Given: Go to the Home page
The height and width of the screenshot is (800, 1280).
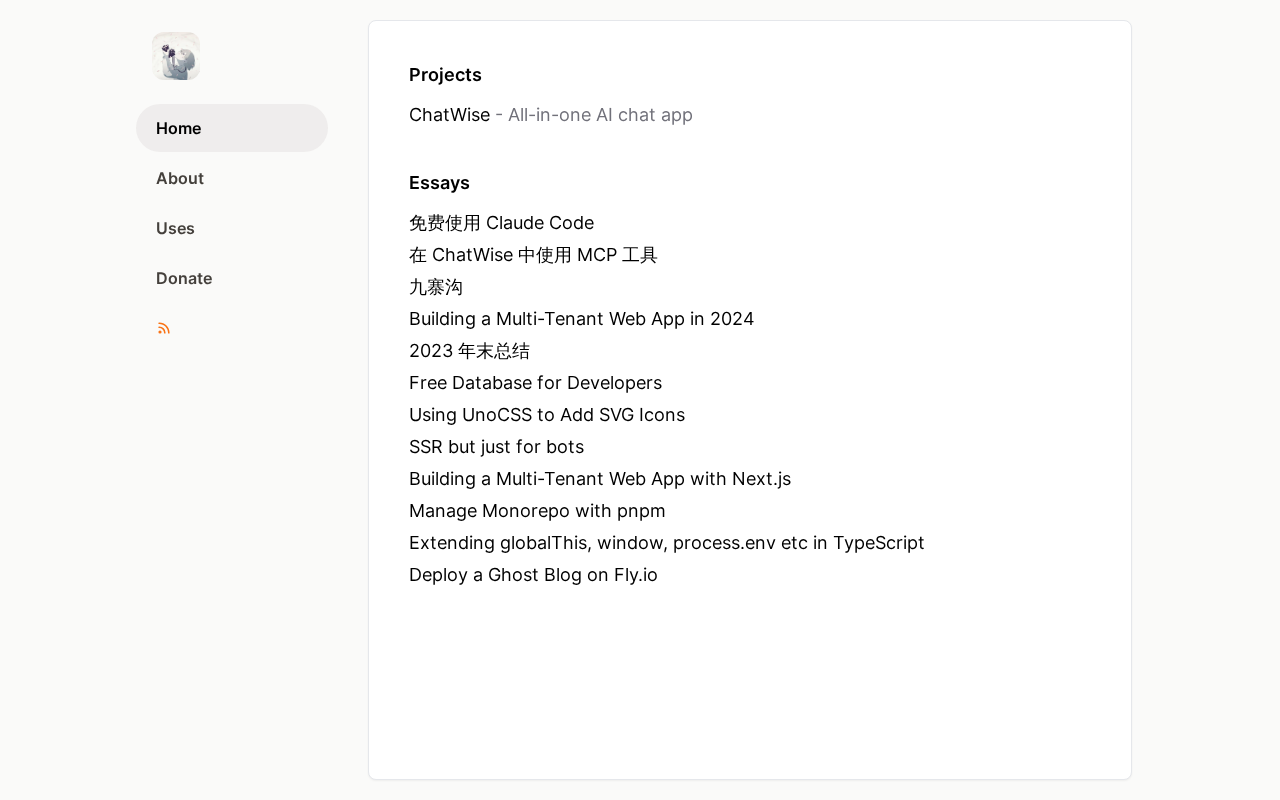Looking at the screenshot, I should [x=179, y=128].
